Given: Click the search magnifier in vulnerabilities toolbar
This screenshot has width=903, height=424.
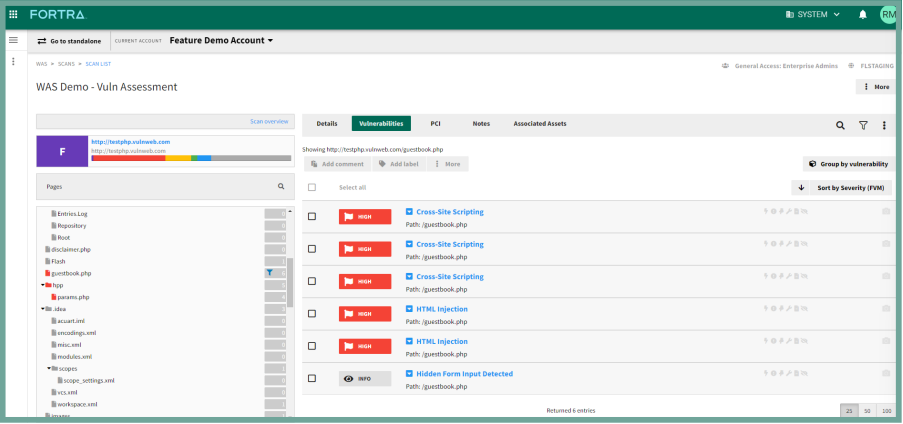Looking at the screenshot, I should [840, 125].
